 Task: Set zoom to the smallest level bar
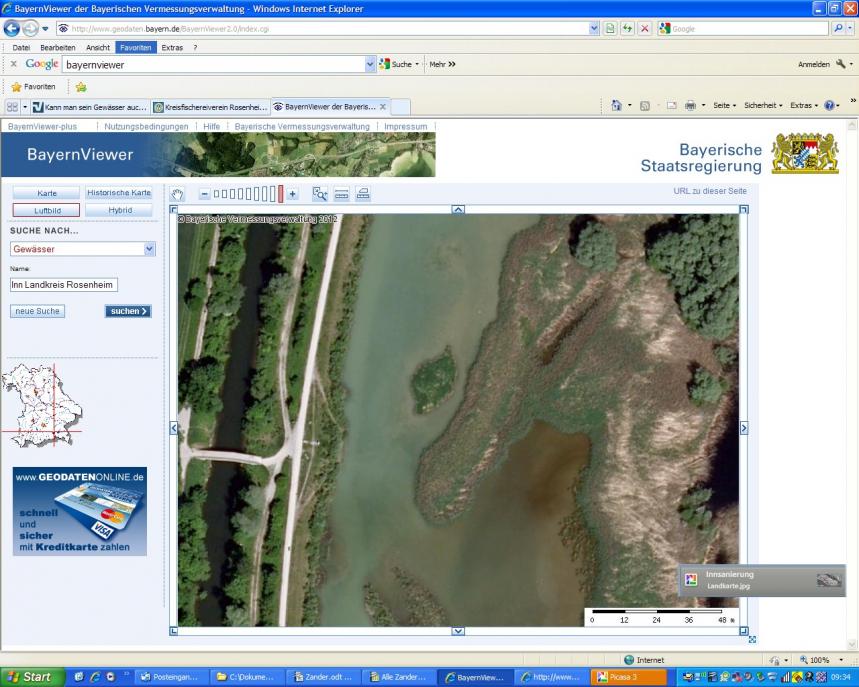point(216,194)
